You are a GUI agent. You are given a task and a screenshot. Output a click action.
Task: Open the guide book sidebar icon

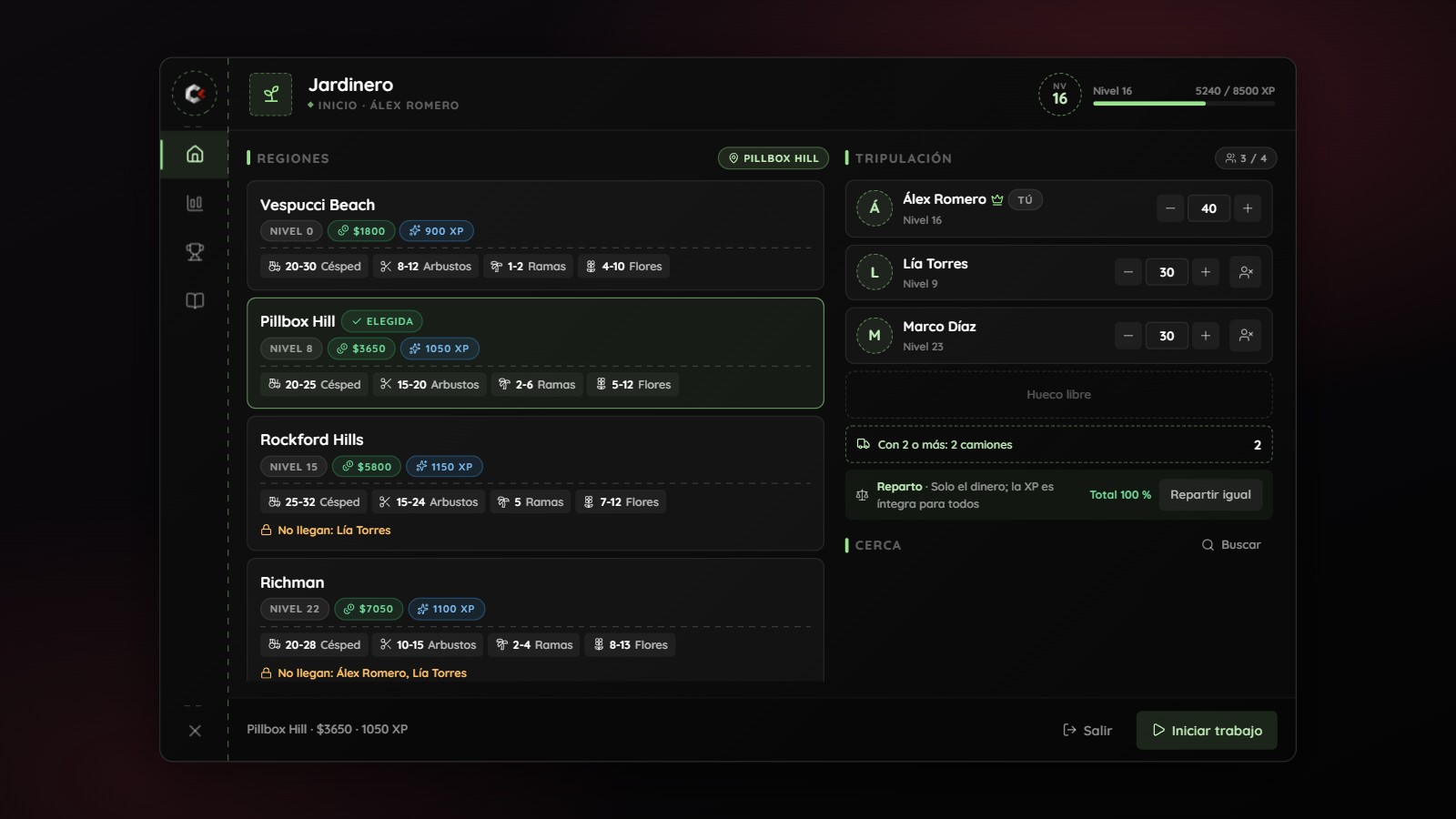click(x=195, y=301)
